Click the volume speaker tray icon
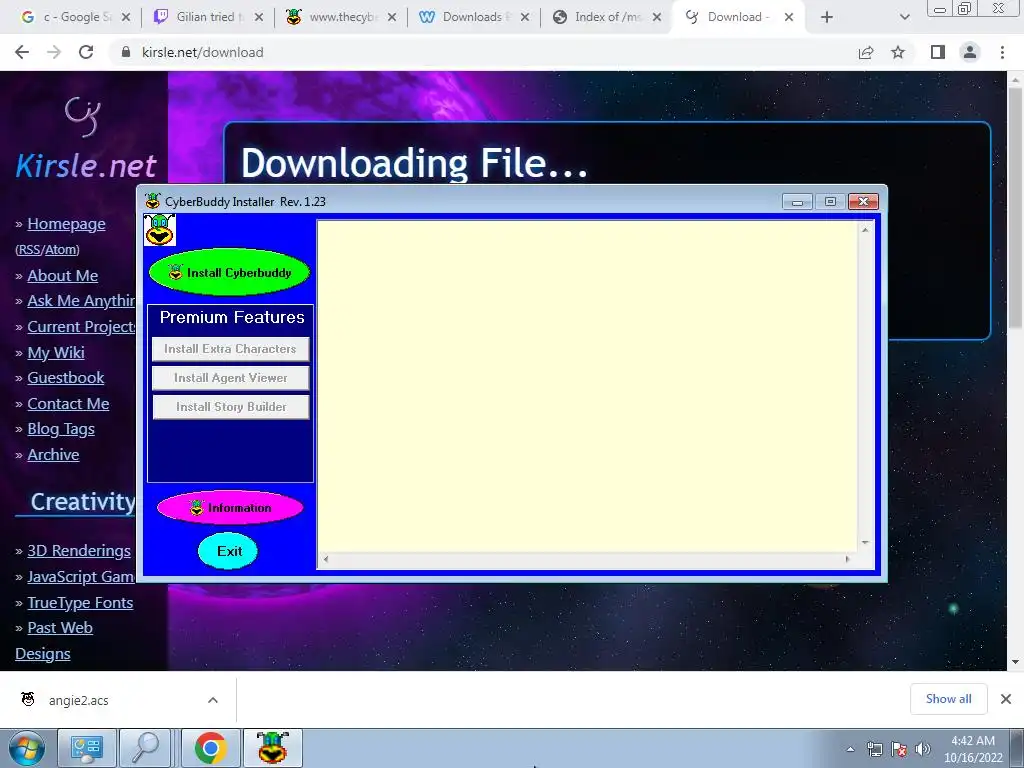 tap(923, 750)
